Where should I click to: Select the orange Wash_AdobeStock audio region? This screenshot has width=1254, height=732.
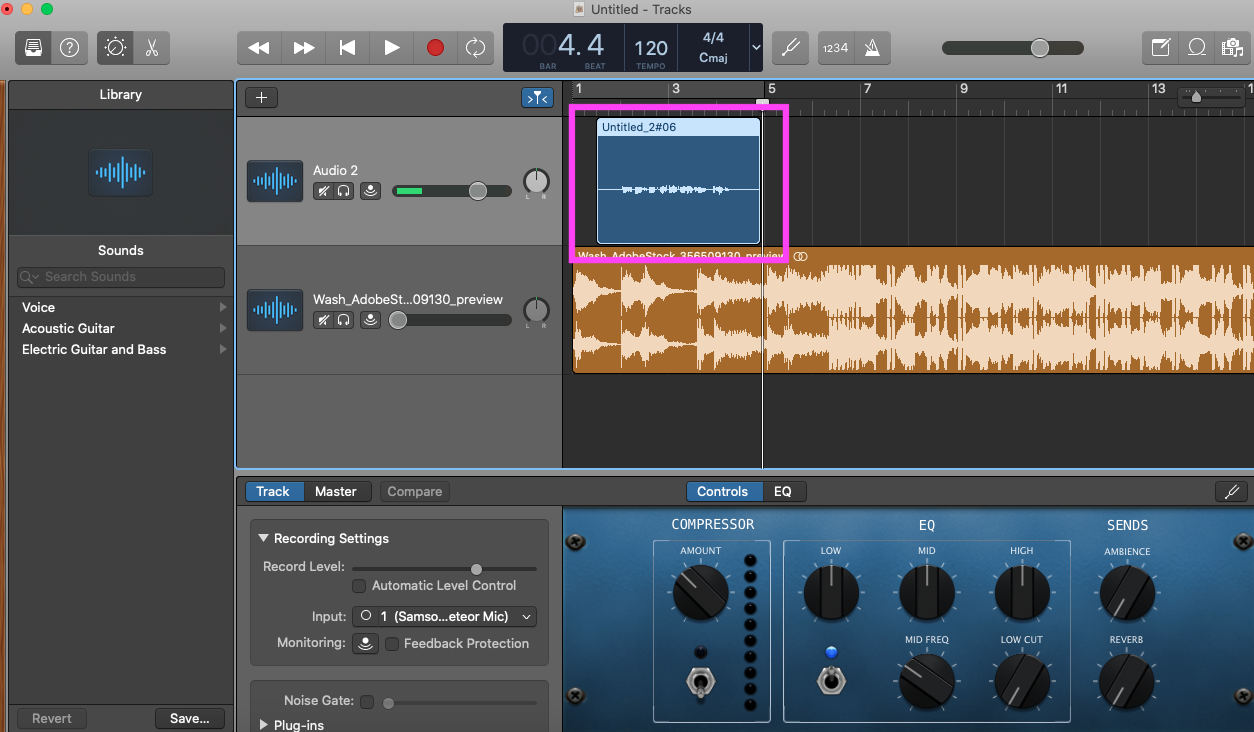[x=912, y=310]
